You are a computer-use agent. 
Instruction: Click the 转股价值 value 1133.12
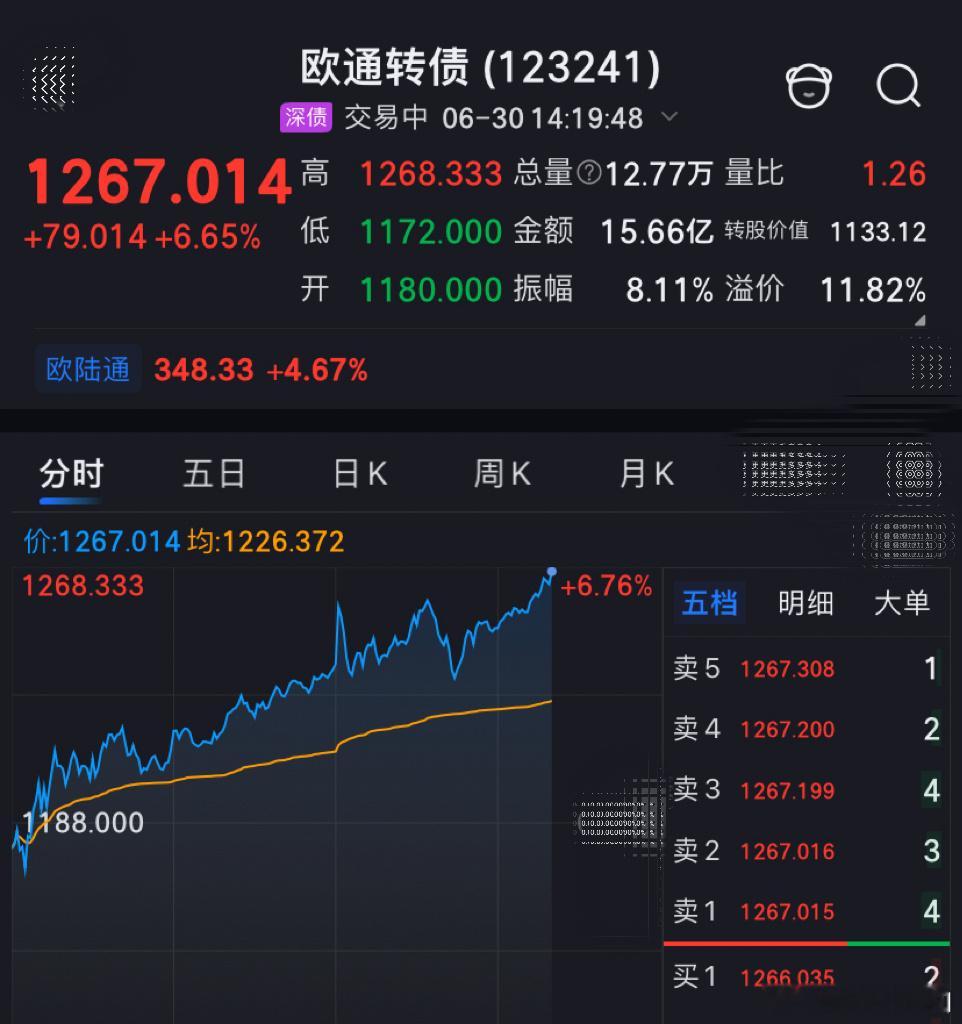point(878,232)
